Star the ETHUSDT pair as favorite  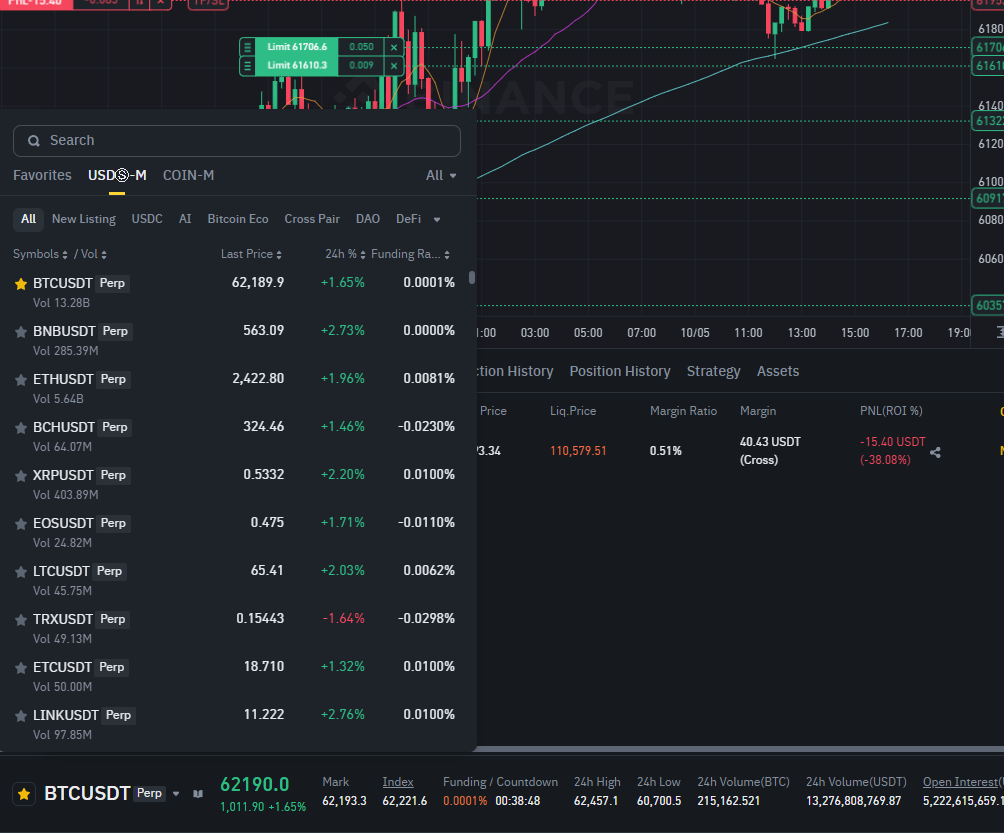(x=21, y=380)
